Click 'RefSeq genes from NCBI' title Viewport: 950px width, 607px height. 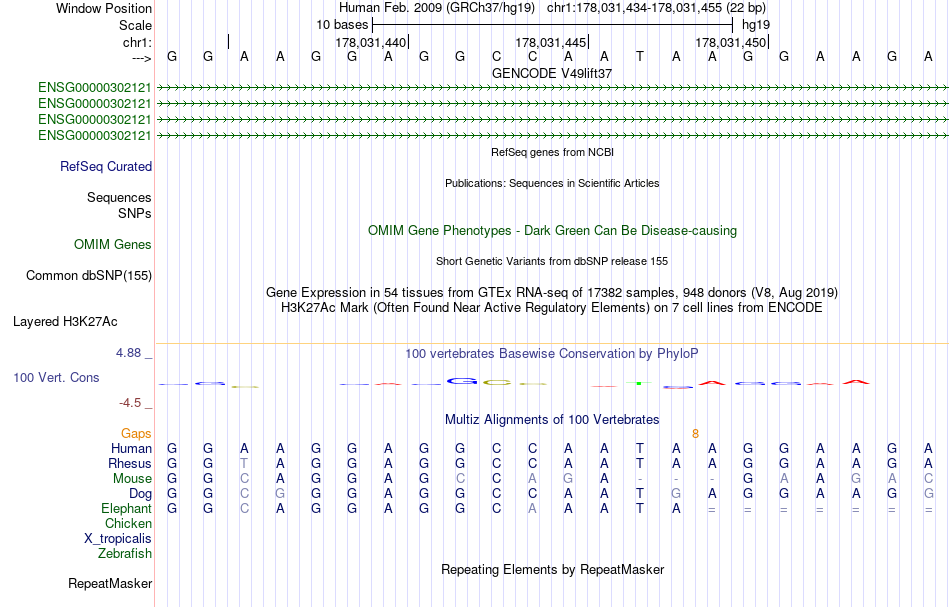coord(552,152)
